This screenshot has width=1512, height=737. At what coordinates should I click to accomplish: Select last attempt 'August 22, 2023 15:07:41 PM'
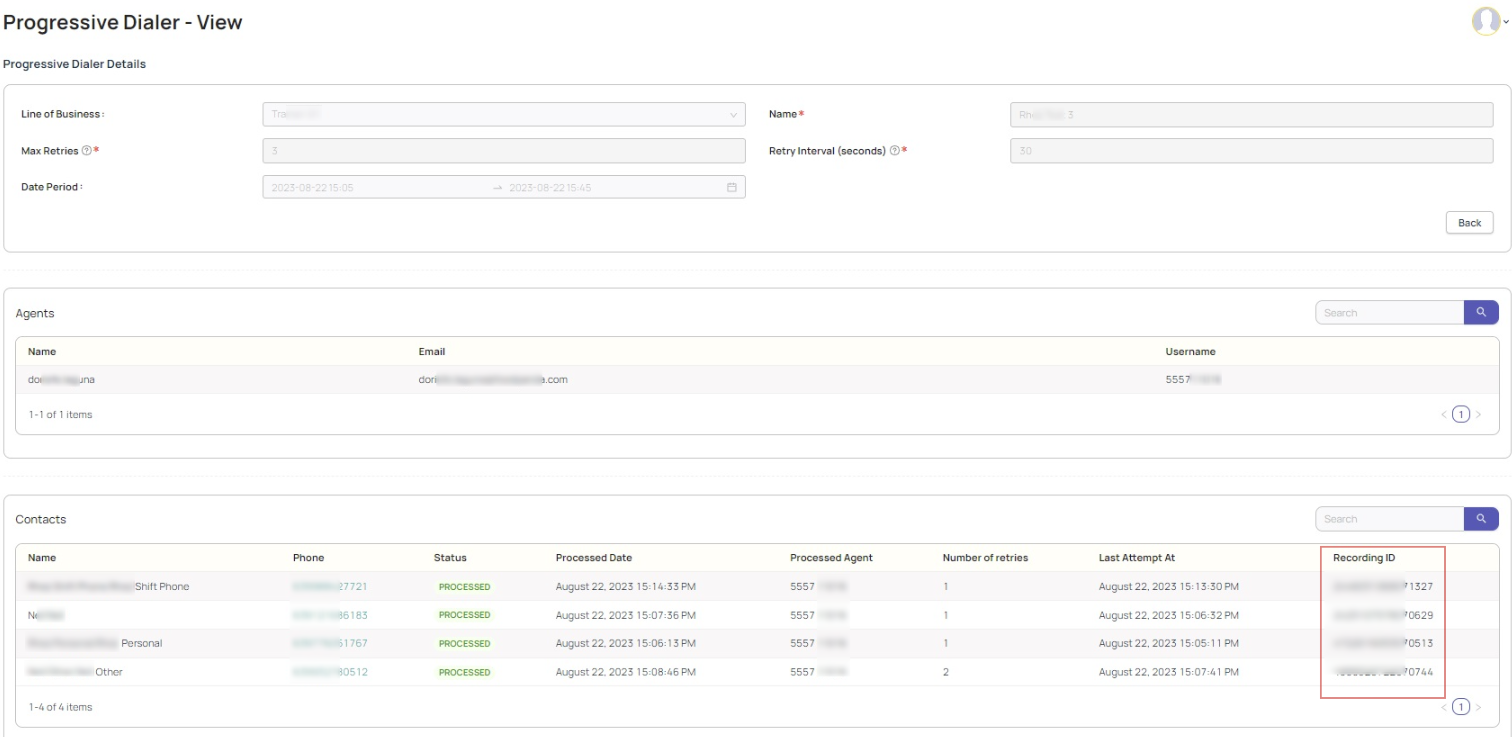pos(1169,672)
